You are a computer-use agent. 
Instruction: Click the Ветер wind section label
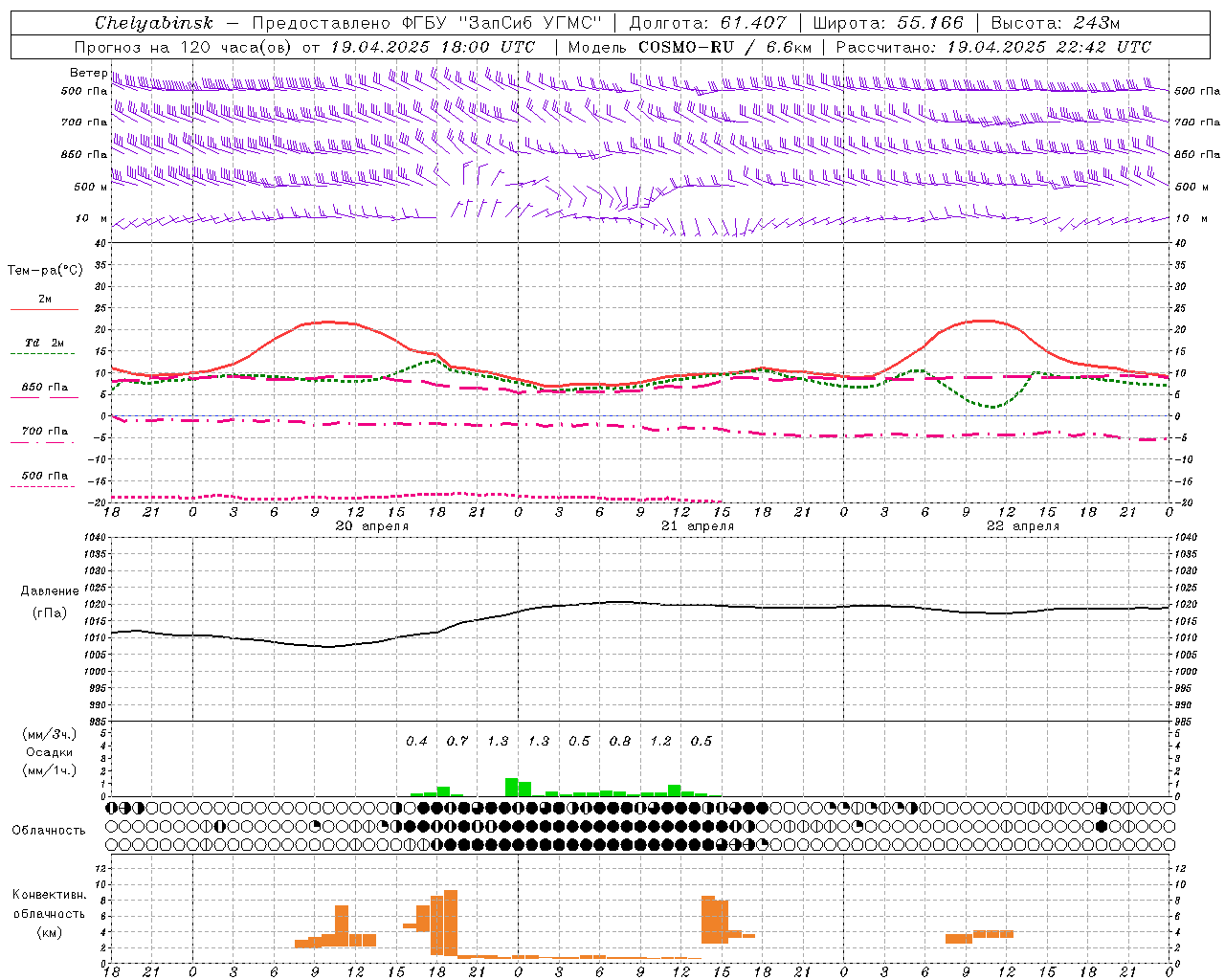point(88,73)
